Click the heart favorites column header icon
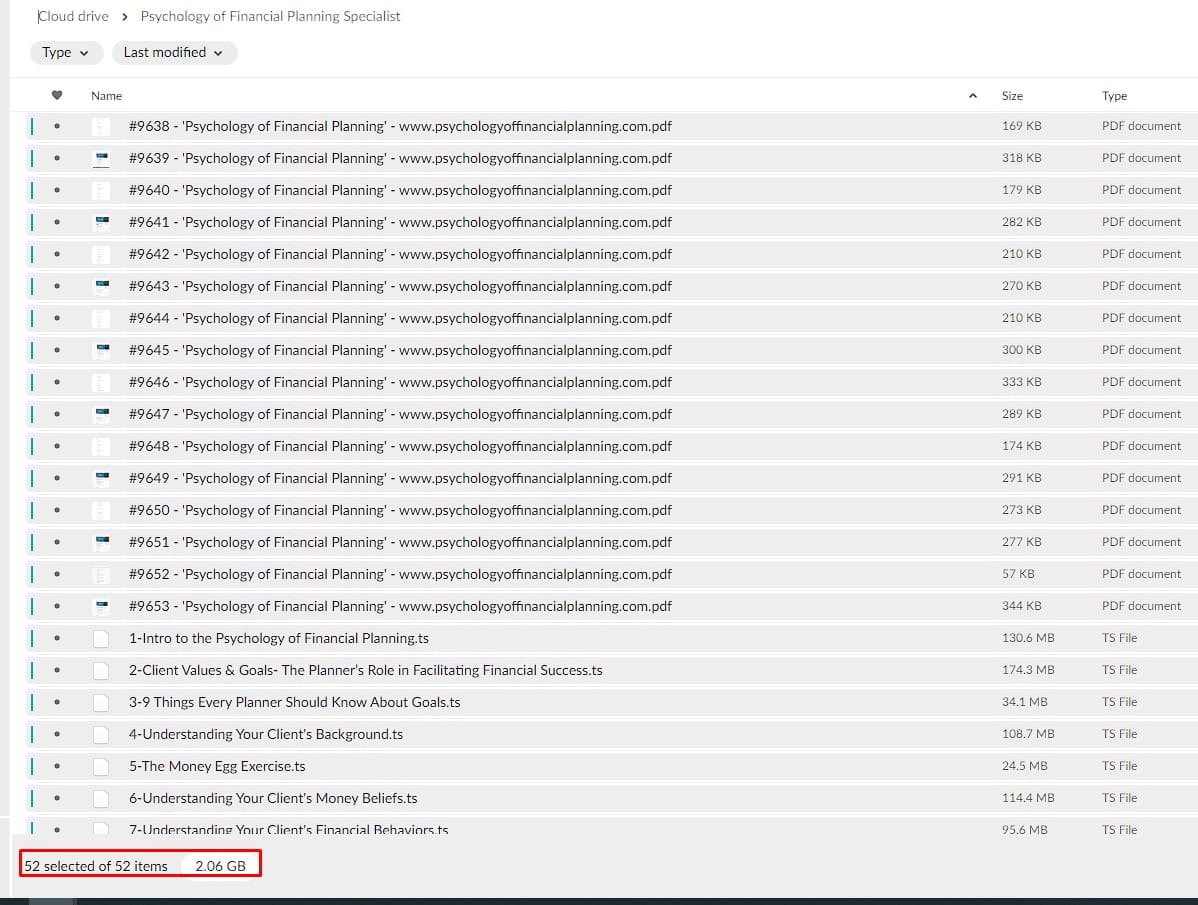 57,96
